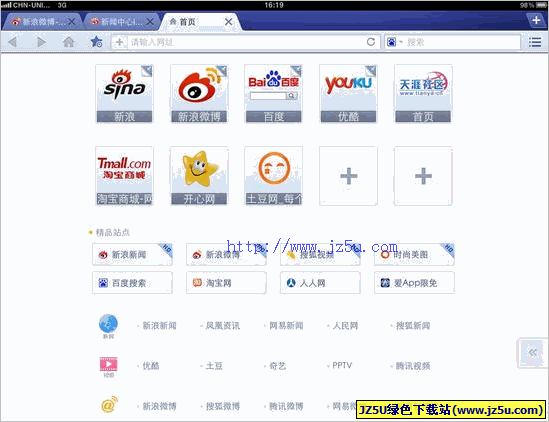
Task: Open the home page via house icon
Action: (69, 42)
